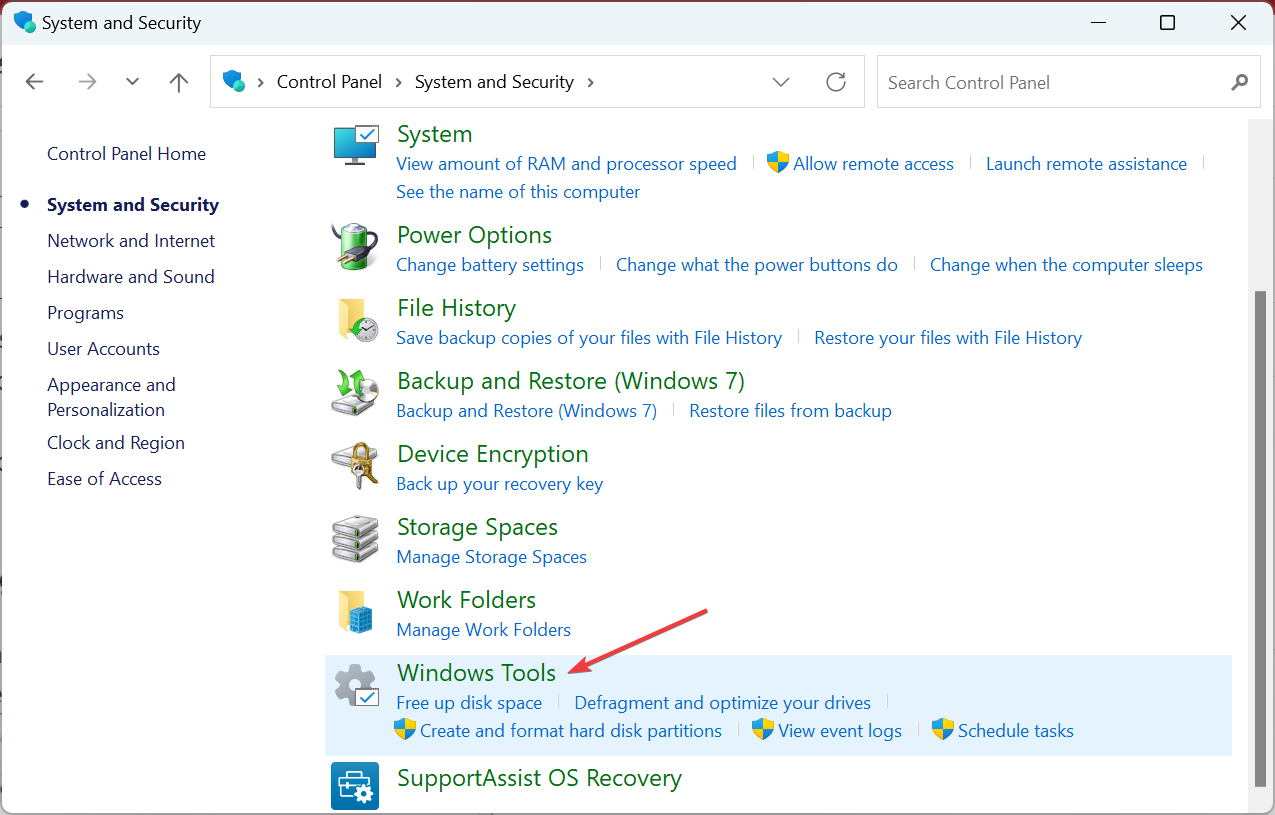Open the SupportAssist OS Recovery icon
The height and width of the screenshot is (815, 1275).
355,785
